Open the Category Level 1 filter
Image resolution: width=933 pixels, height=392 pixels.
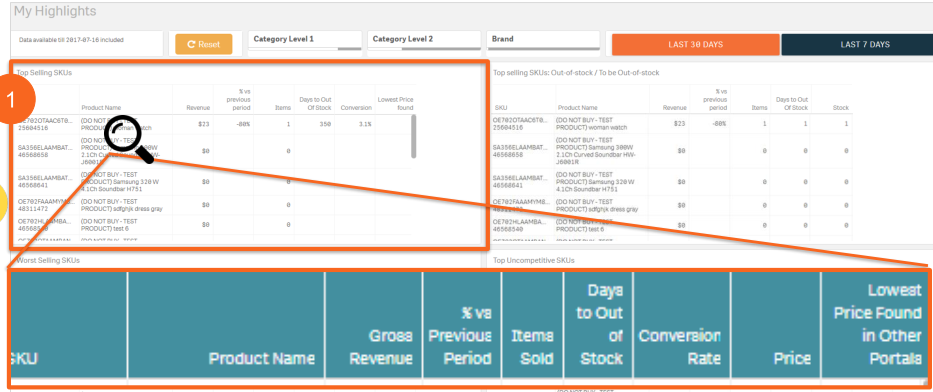304,42
